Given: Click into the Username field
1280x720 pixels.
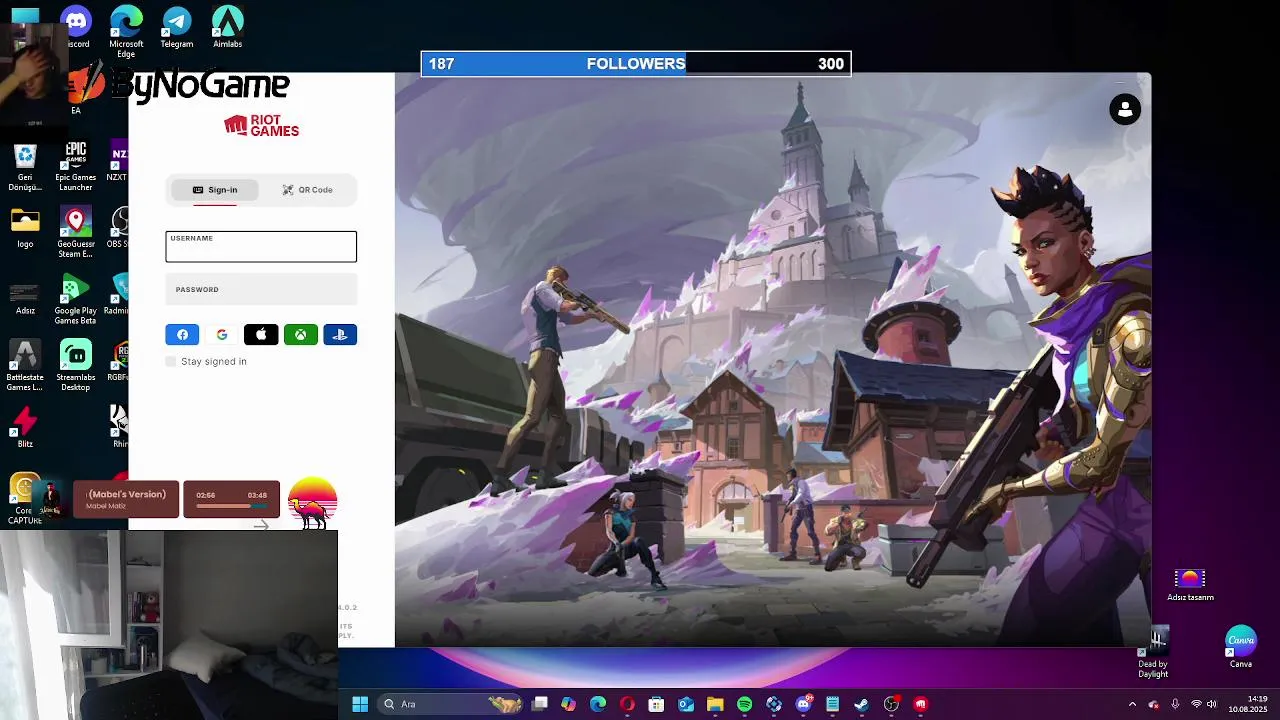Looking at the screenshot, I should click(261, 247).
